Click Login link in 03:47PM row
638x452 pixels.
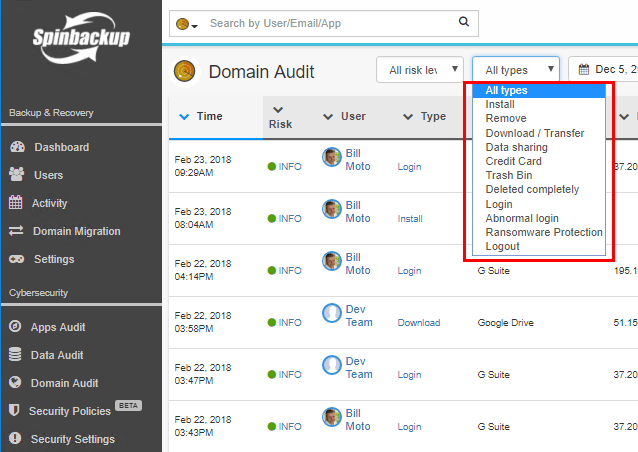point(409,375)
